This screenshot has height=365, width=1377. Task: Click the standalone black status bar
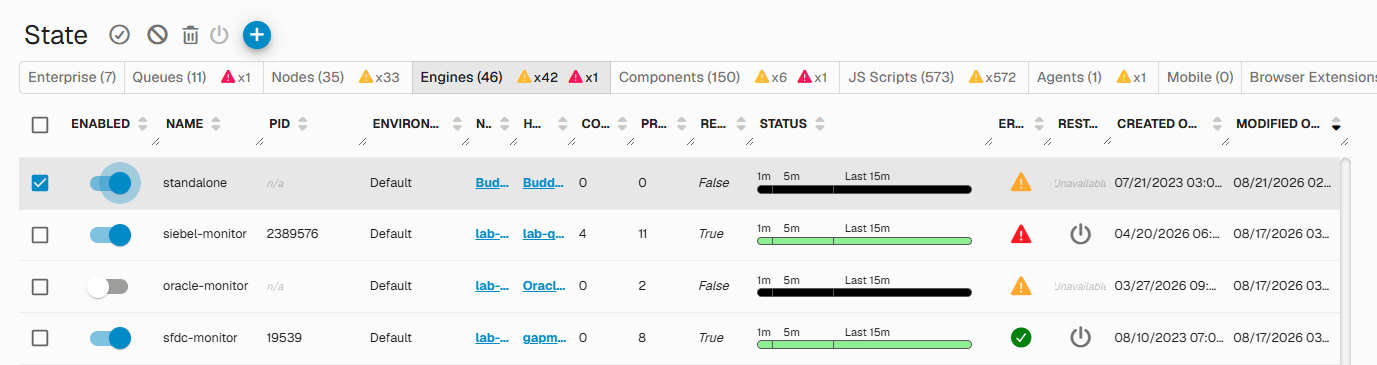(x=864, y=189)
